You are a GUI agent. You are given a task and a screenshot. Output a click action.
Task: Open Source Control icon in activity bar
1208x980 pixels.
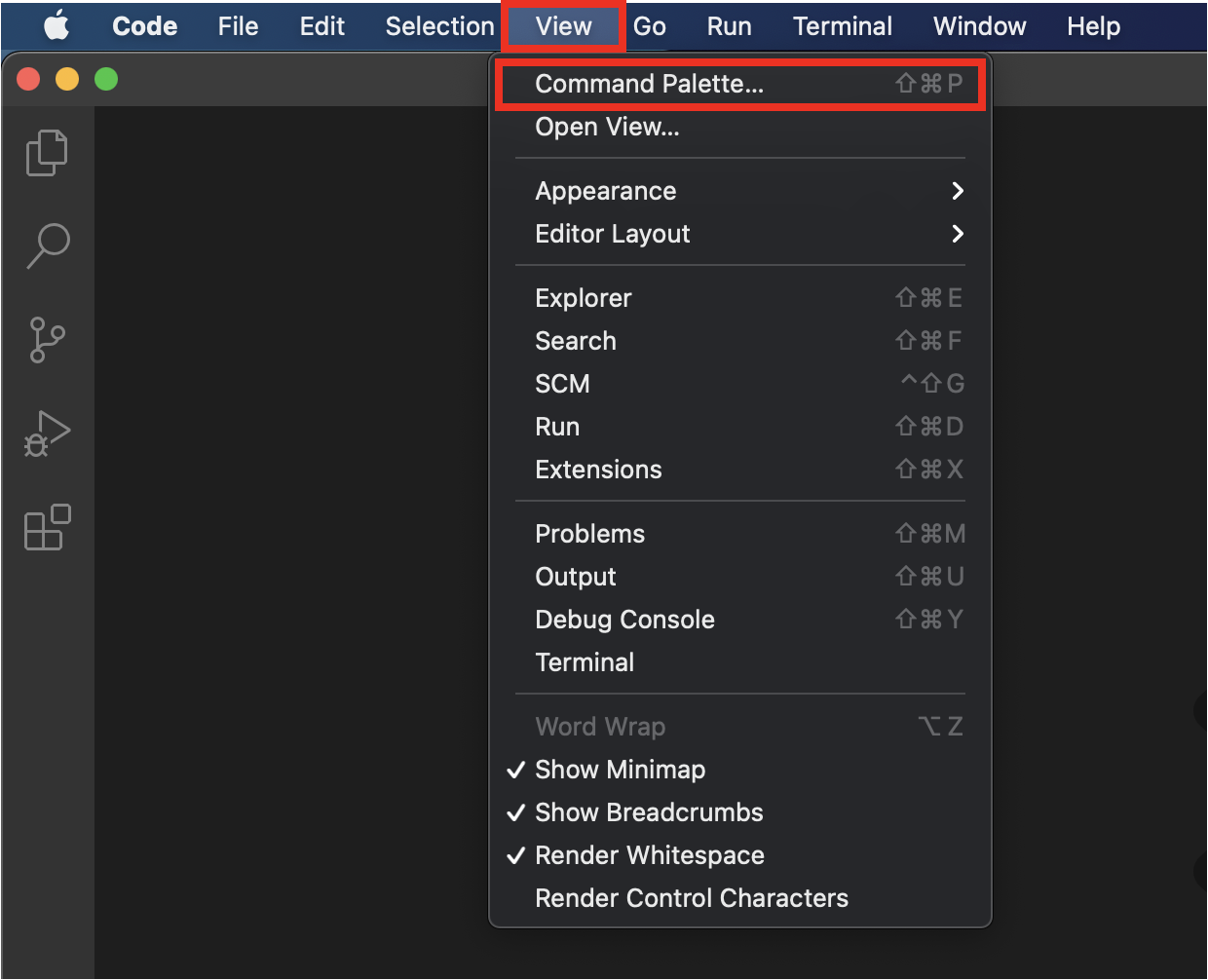click(x=47, y=340)
